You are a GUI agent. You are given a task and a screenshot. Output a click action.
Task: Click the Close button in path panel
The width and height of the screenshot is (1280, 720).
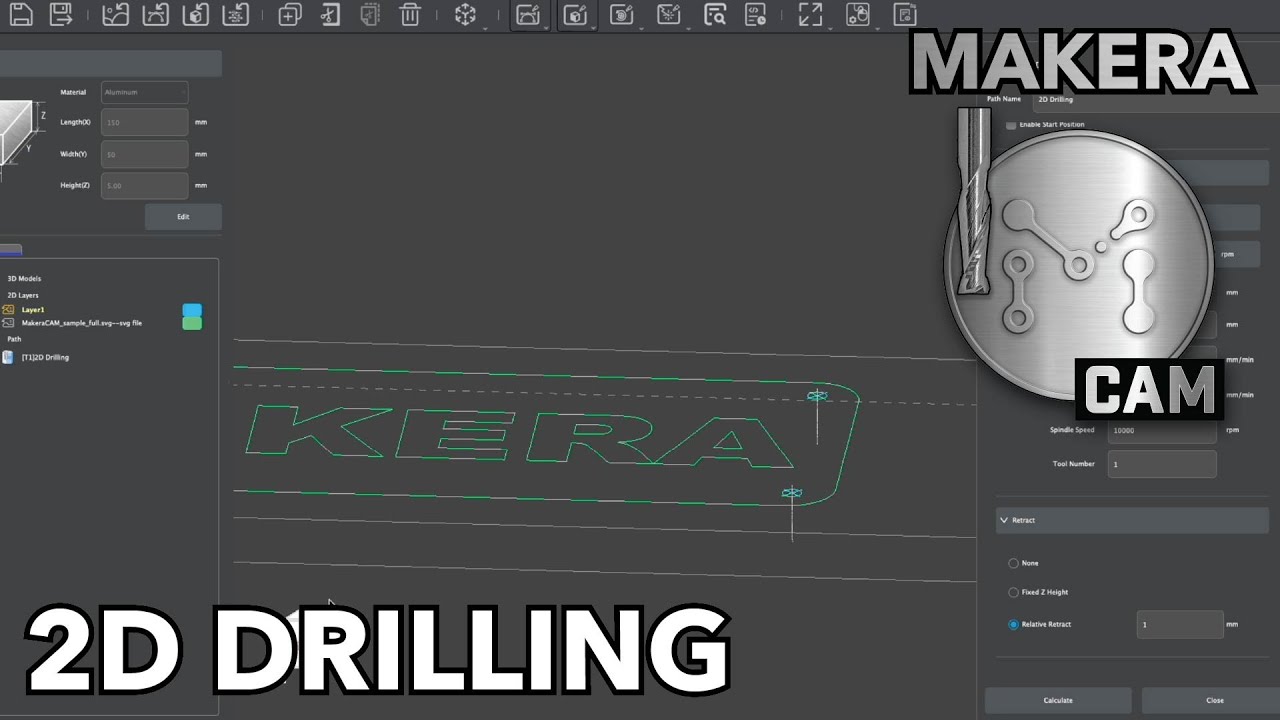[1214, 700]
